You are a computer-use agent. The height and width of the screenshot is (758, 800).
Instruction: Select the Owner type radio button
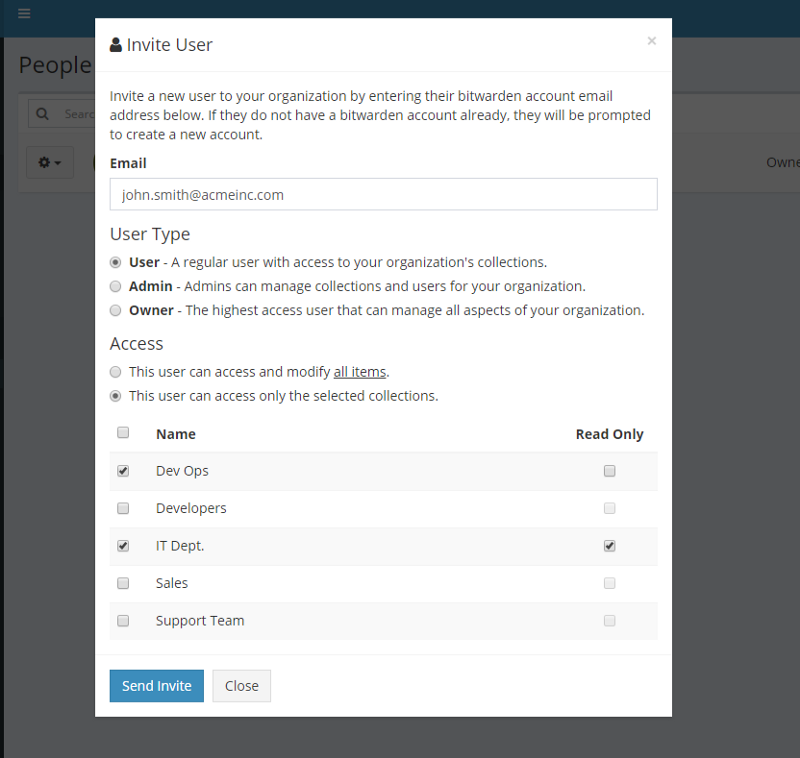tap(116, 310)
